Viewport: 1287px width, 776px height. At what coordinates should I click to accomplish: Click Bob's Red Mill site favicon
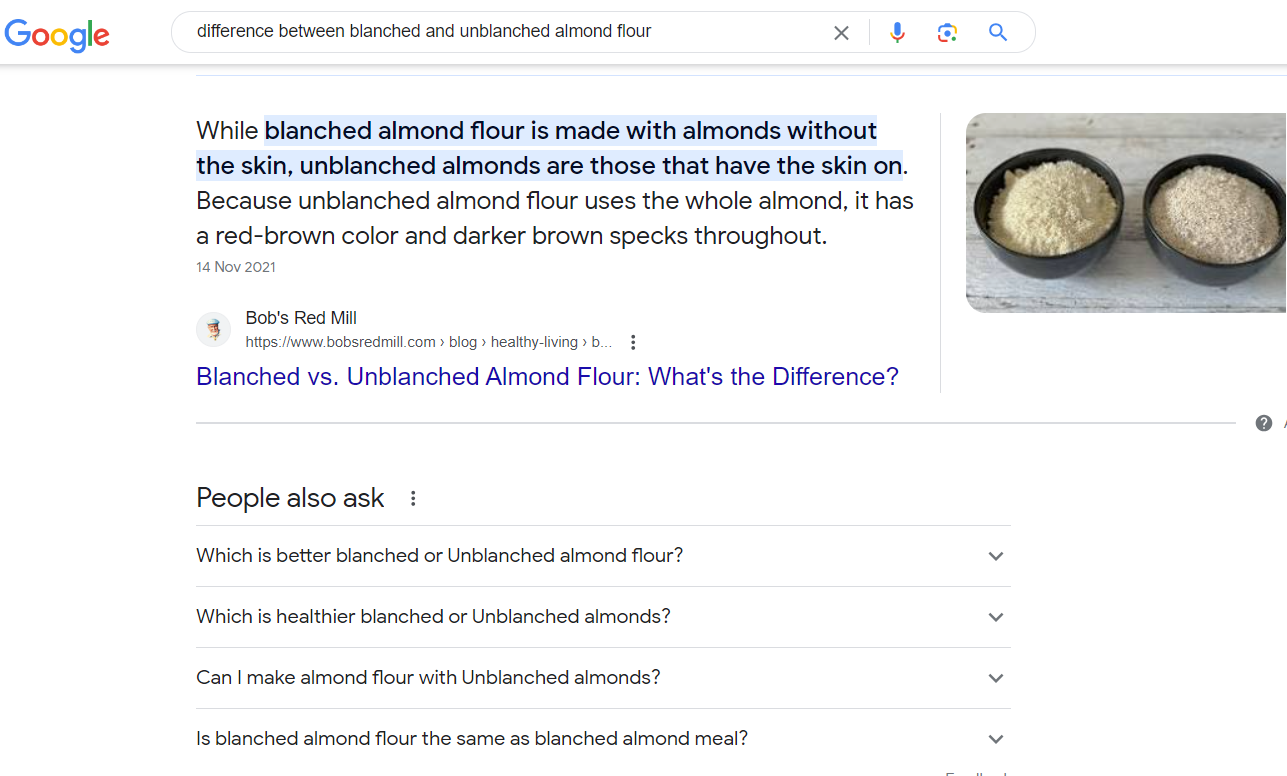tap(213, 329)
